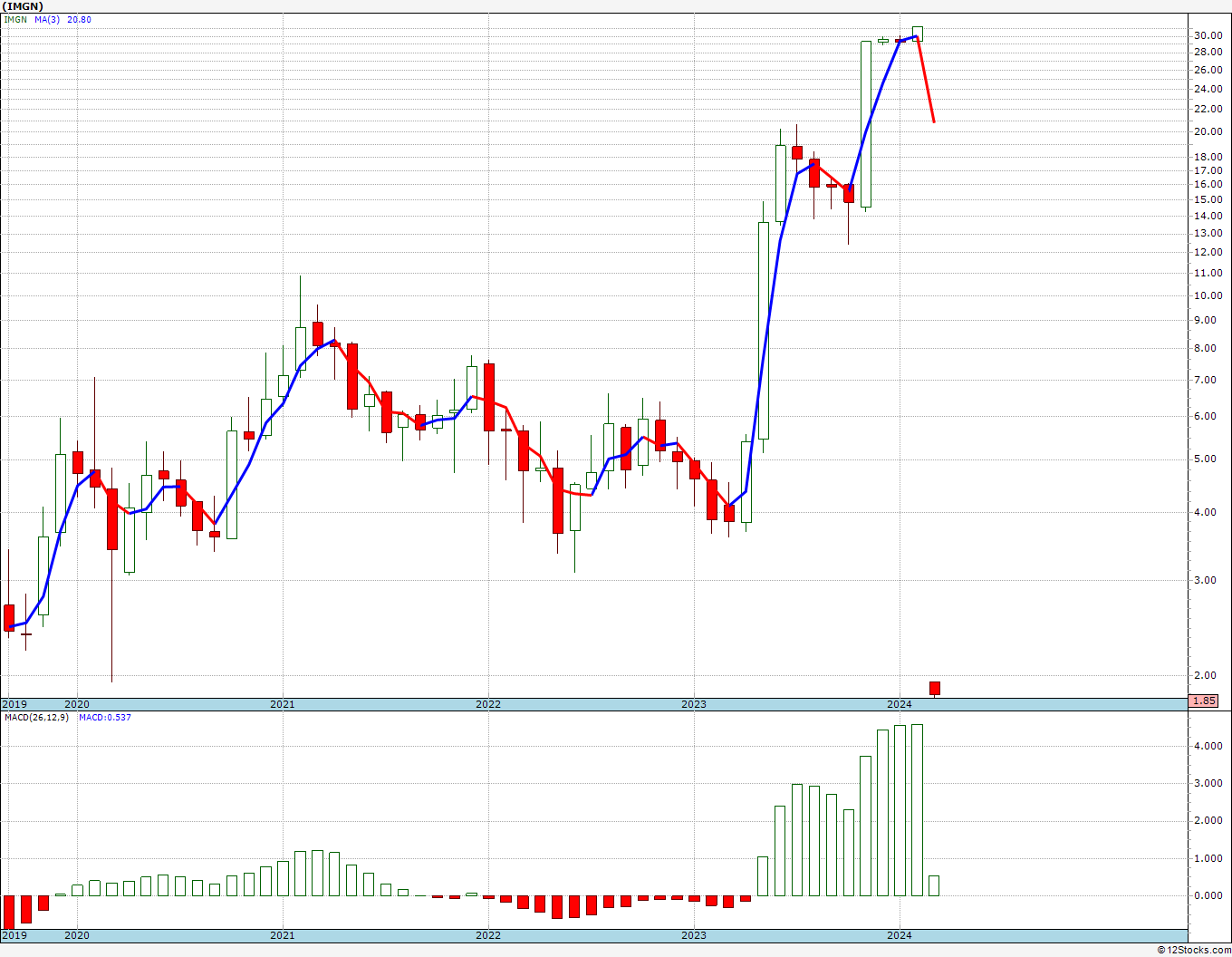
Task: Click 2020 on the price chart time axis
Action: click(77, 704)
